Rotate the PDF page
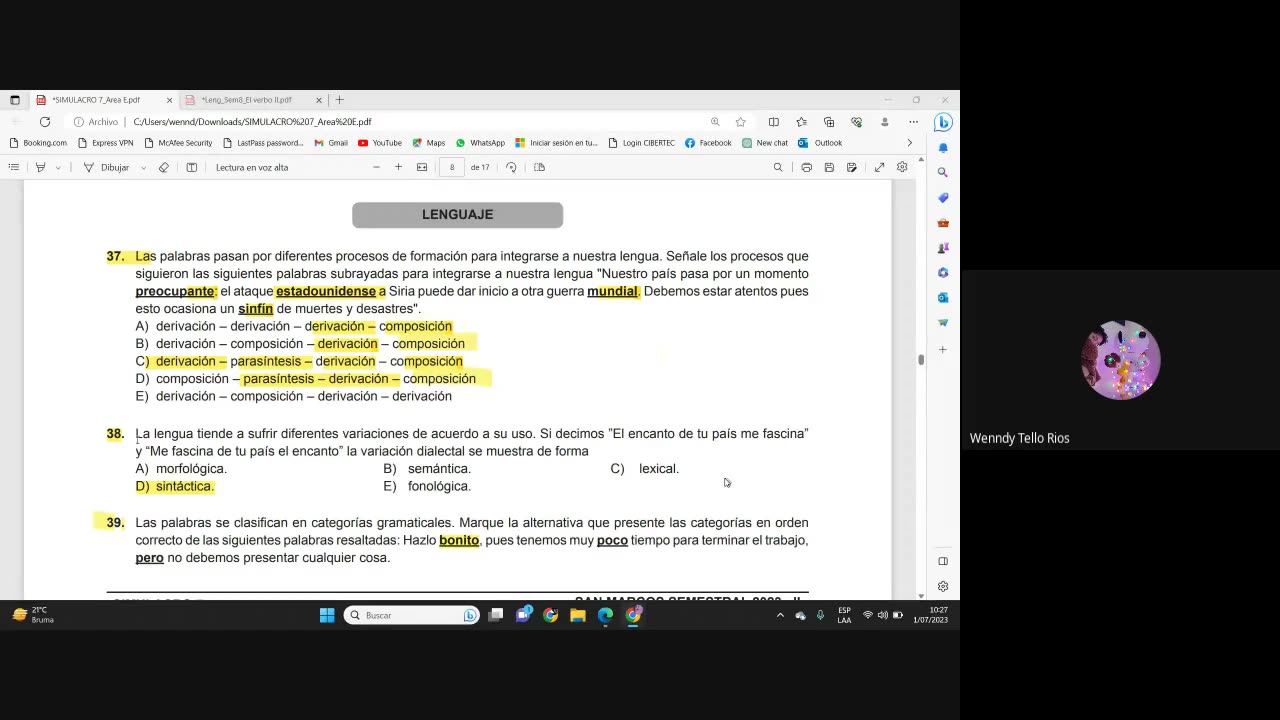 pos(511,167)
